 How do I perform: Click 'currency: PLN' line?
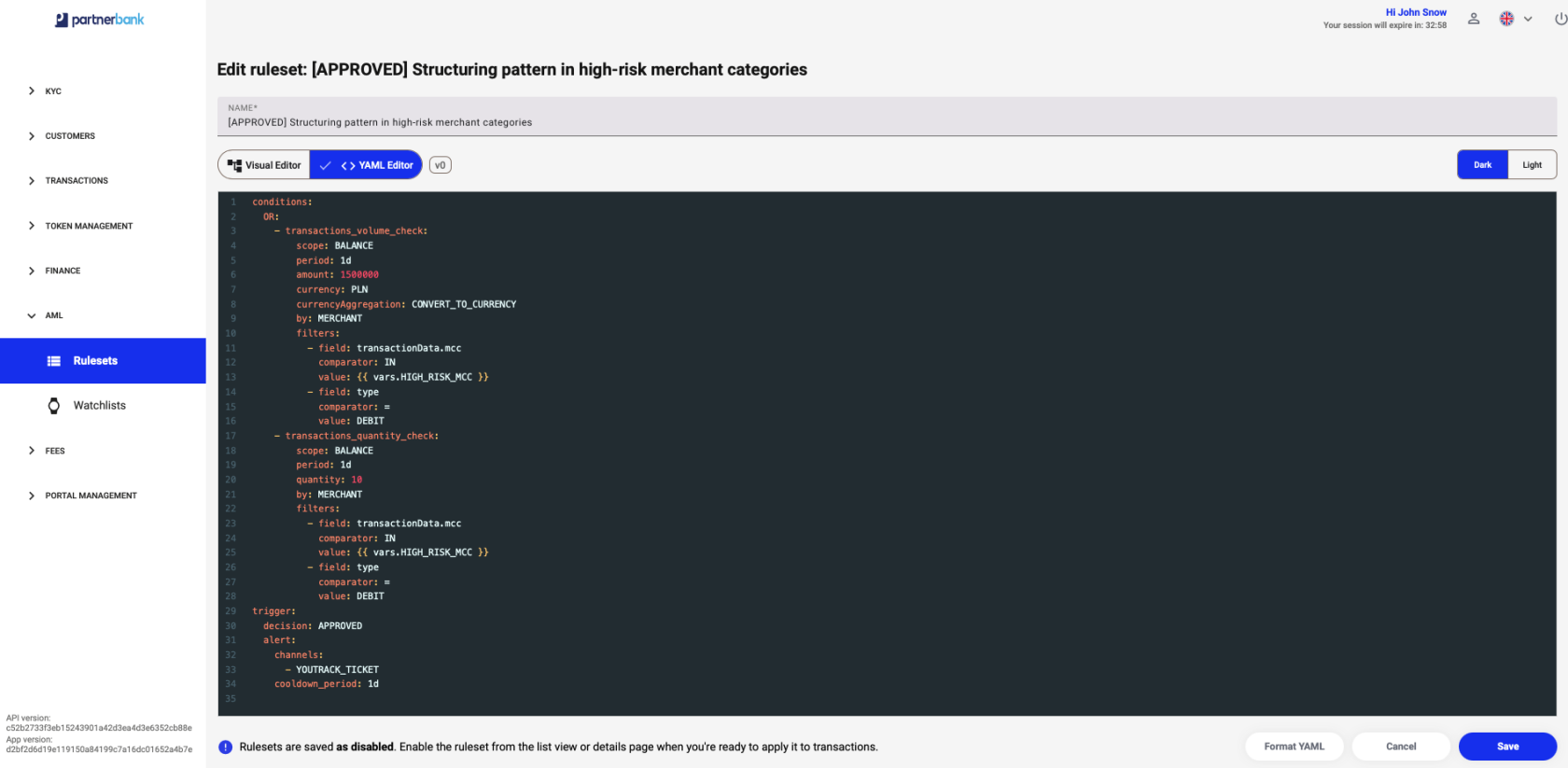point(332,290)
